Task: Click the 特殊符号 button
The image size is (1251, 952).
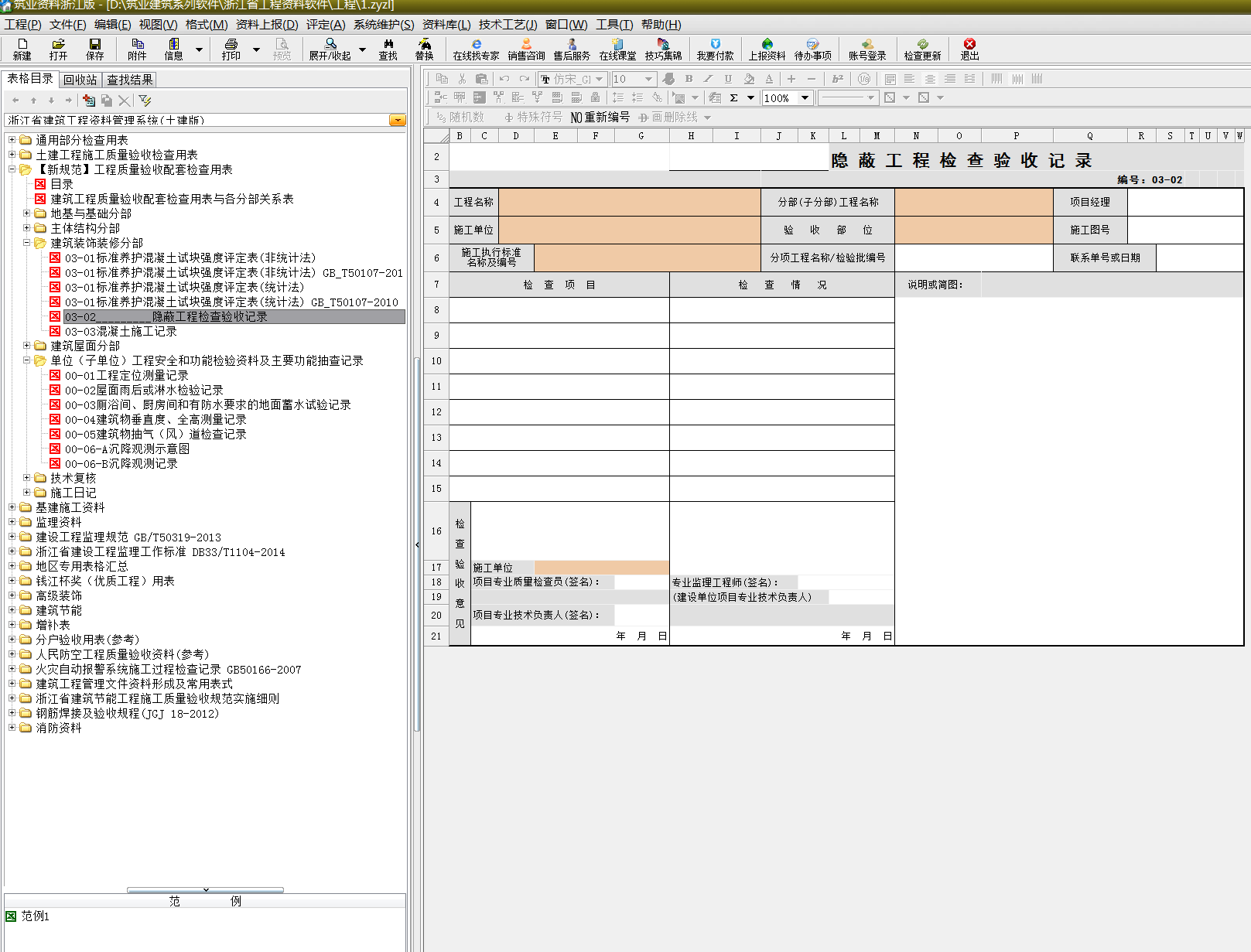Action: pyautogui.click(x=533, y=117)
